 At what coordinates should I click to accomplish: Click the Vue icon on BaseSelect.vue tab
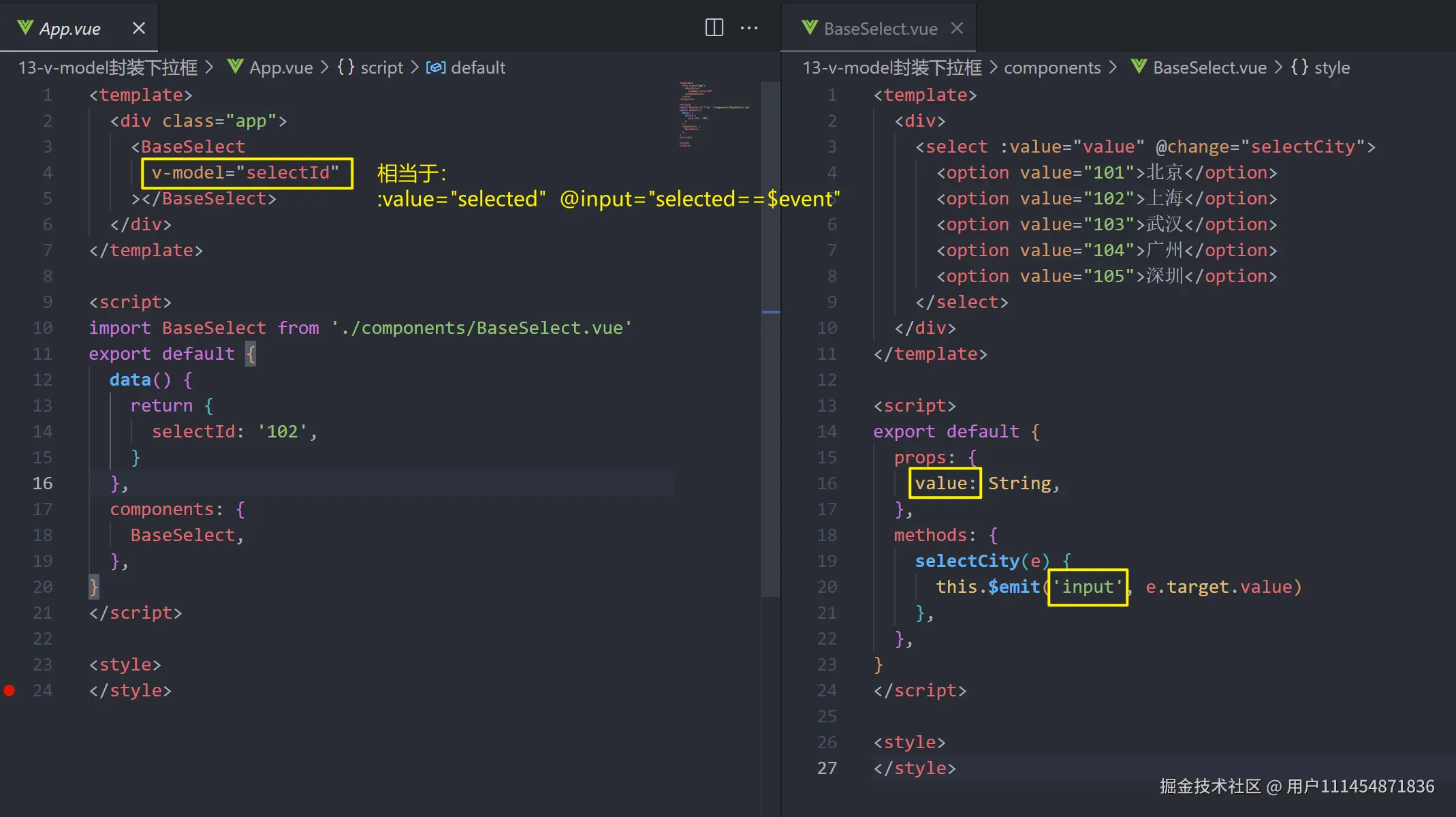pos(809,28)
